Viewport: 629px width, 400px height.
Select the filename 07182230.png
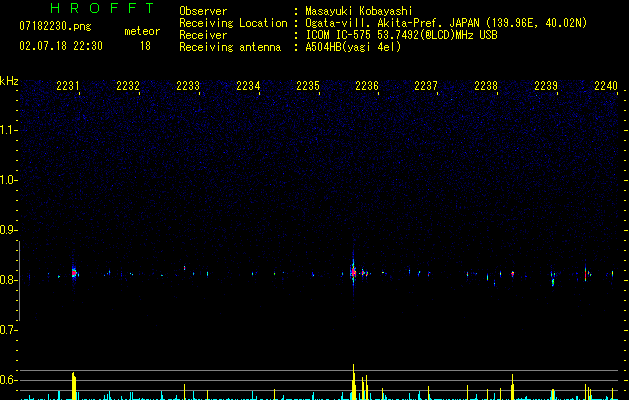pos(55,26)
